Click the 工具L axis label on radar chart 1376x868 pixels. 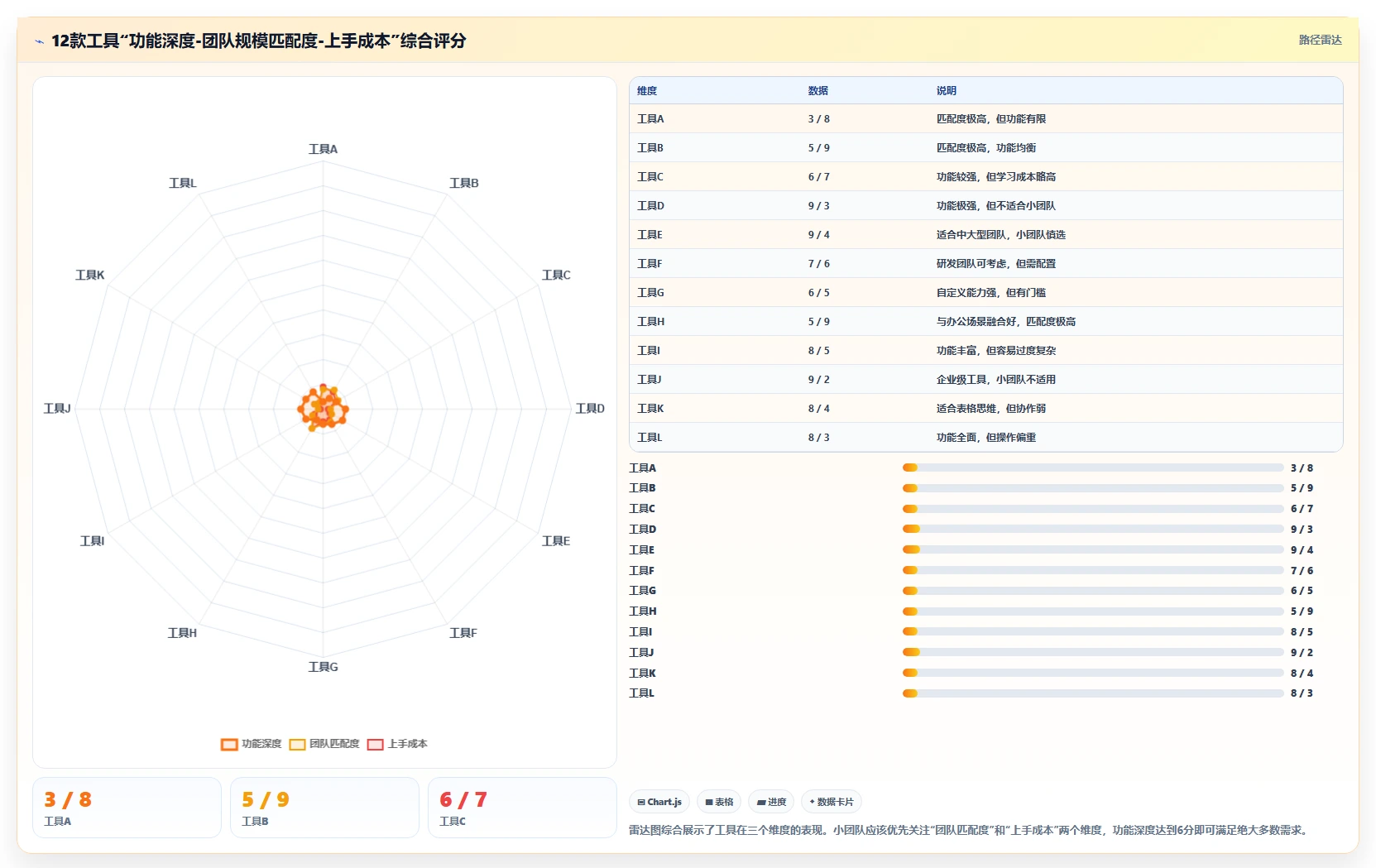click(183, 184)
